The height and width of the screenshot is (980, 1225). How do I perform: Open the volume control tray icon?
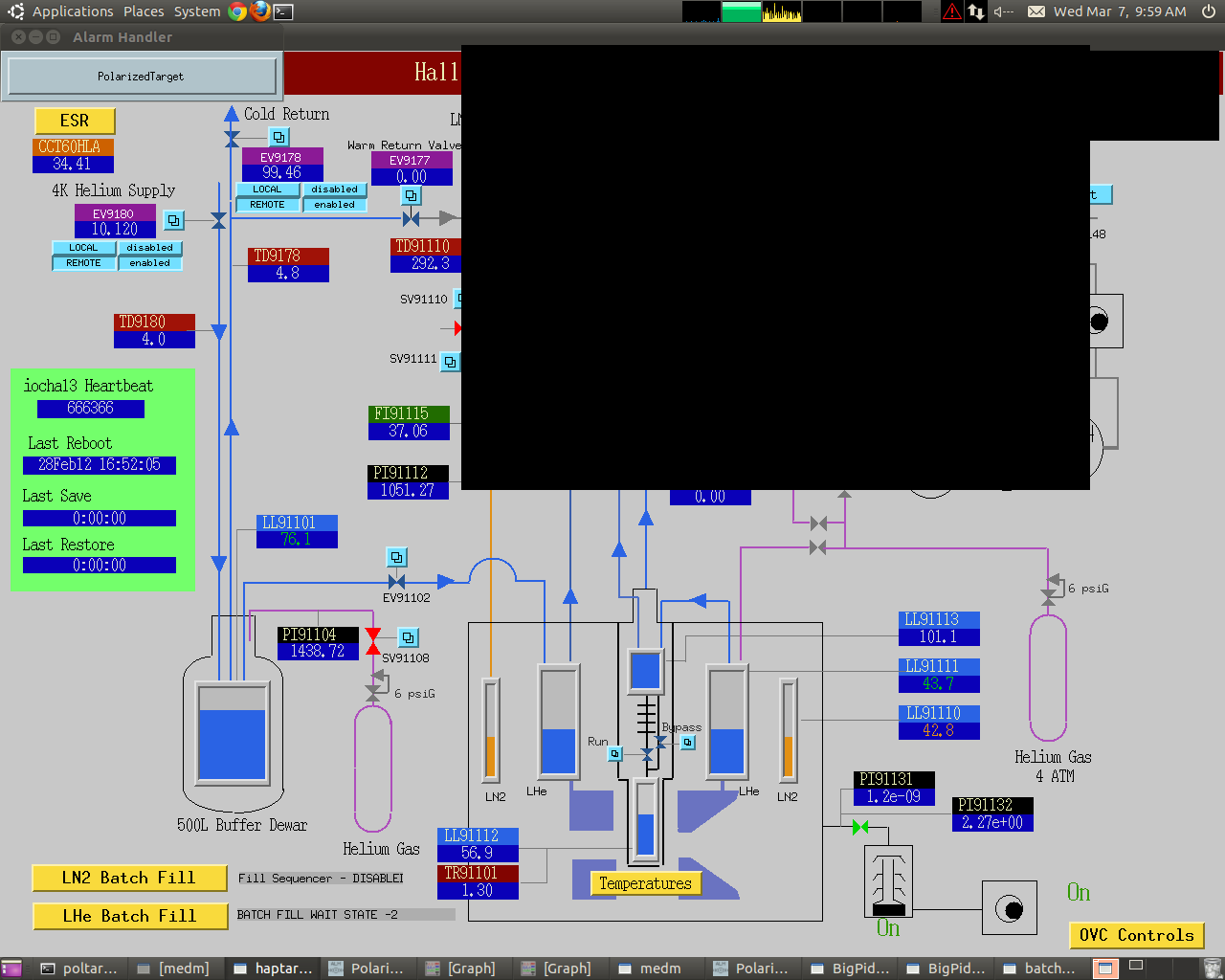[x=1003, y=11]
